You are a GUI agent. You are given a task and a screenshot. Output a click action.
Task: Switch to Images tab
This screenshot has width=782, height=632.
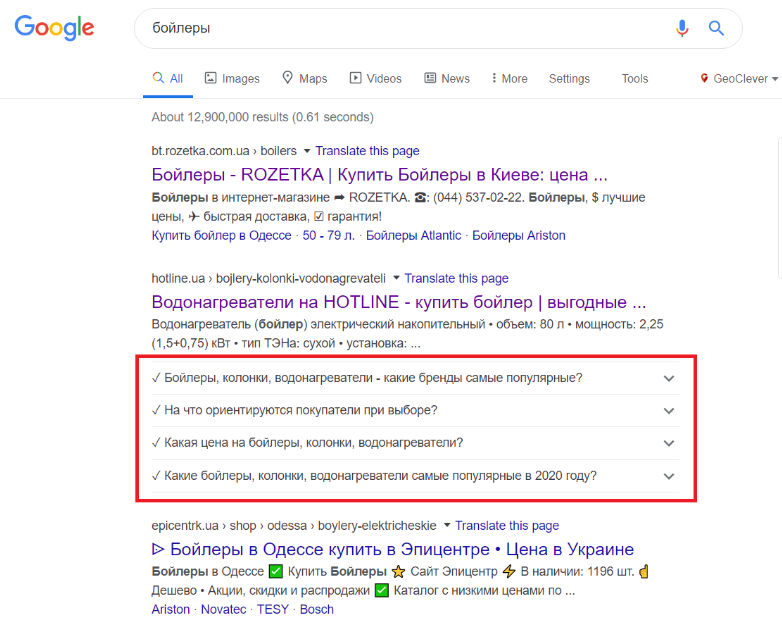pos(232,78)
